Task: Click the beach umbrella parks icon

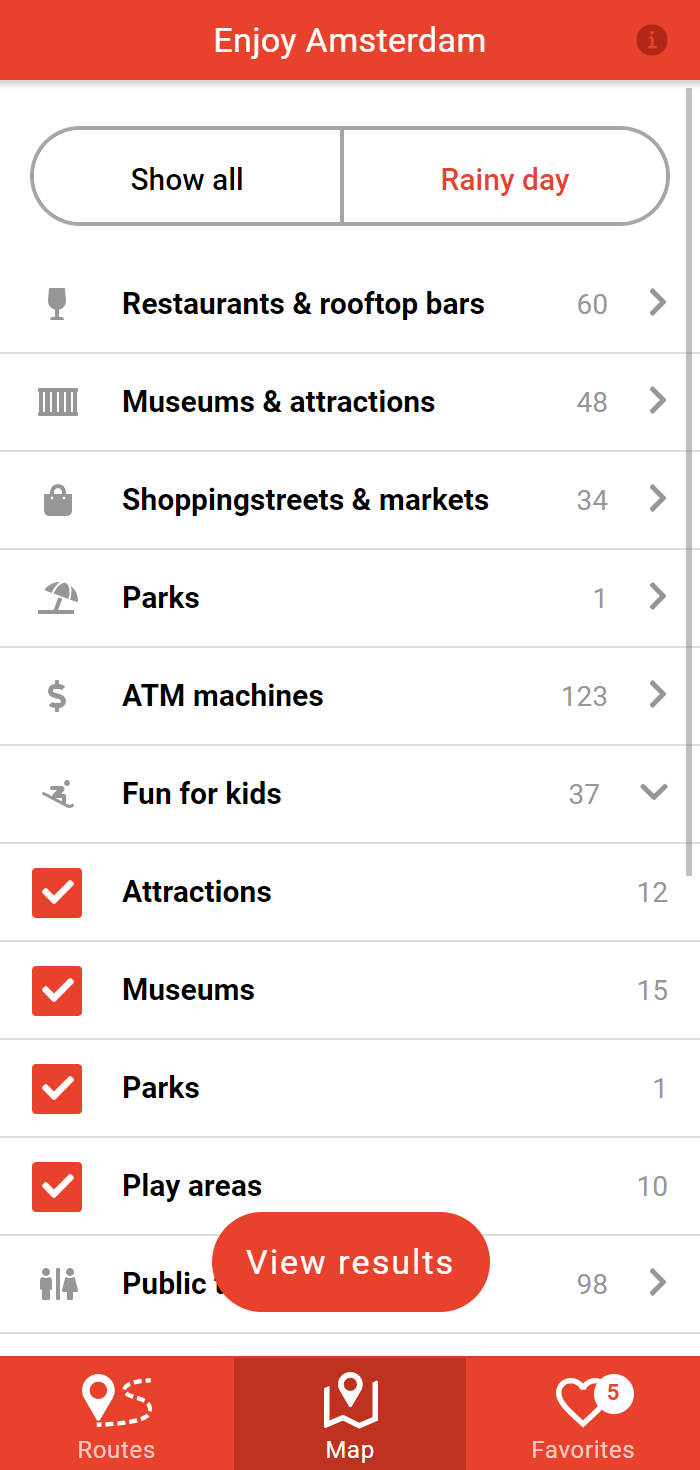Action: tap(58, 598)
